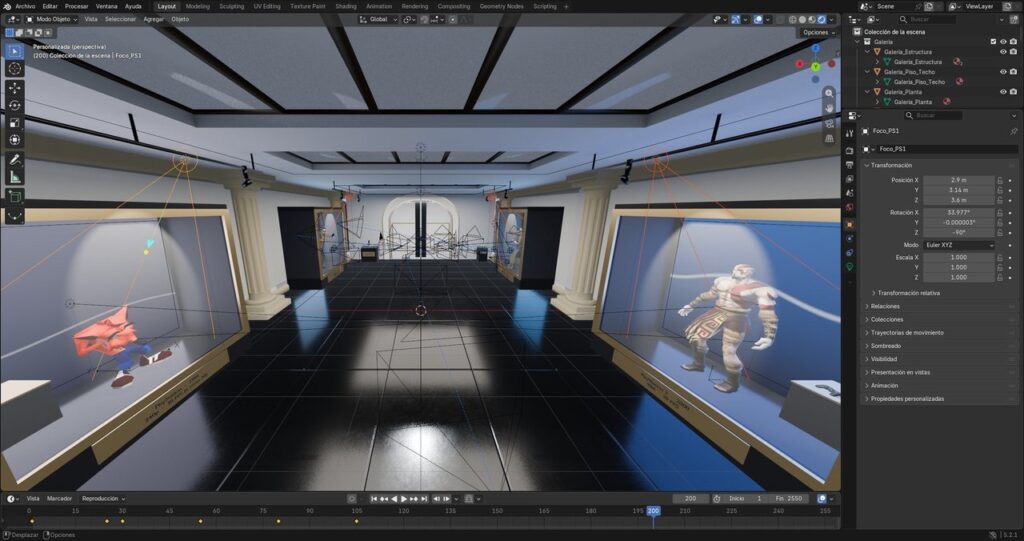Open the Object Data light properties tab
Viewport: 1024px width, 541px height.
(850, 267)
